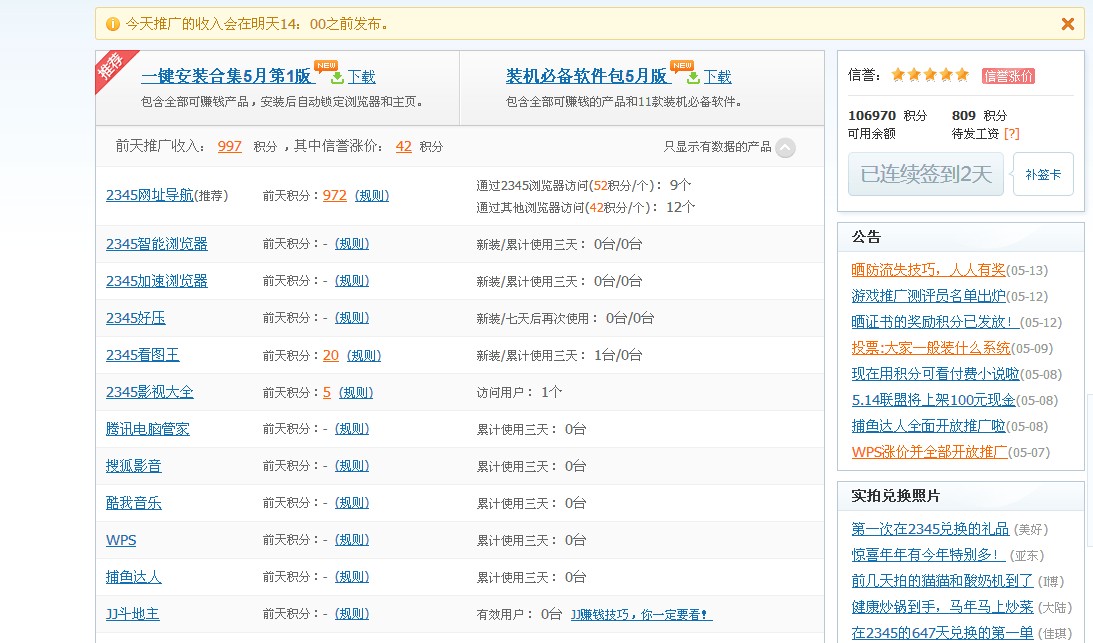The width and height of the screenshot is (1093, 643).
Task: Click the red 信誉涨价 badge
Action: click(x=1008, y=76)
